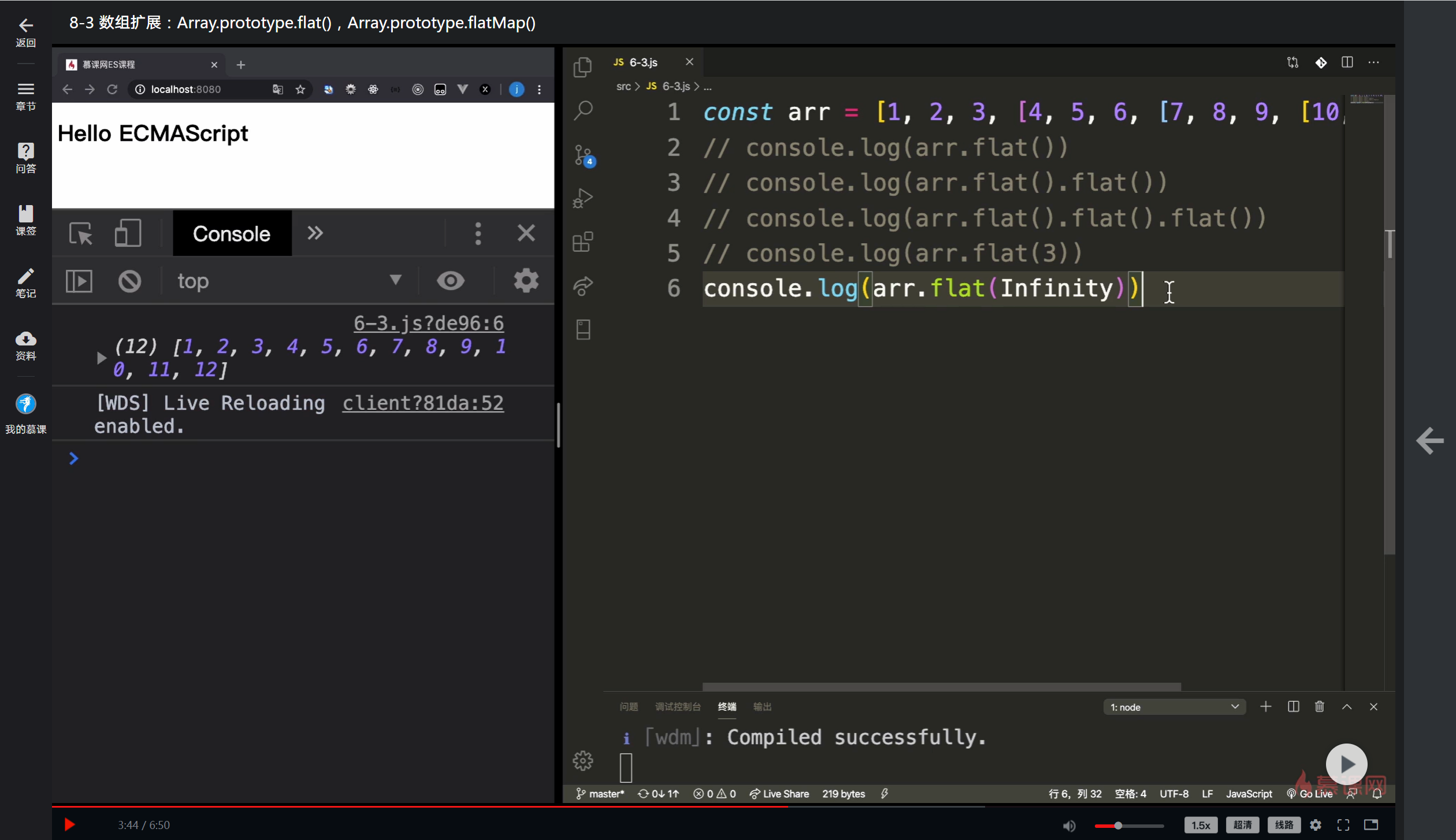Toggle live expression eye icon
1456x840 pixels.
tap(450, 281)
